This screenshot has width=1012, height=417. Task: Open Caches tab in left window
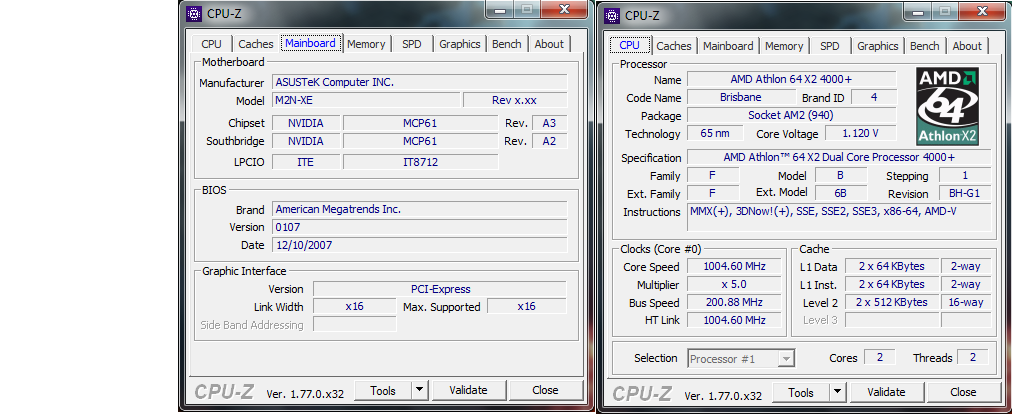pyautogui.click(x=256, y=44)
